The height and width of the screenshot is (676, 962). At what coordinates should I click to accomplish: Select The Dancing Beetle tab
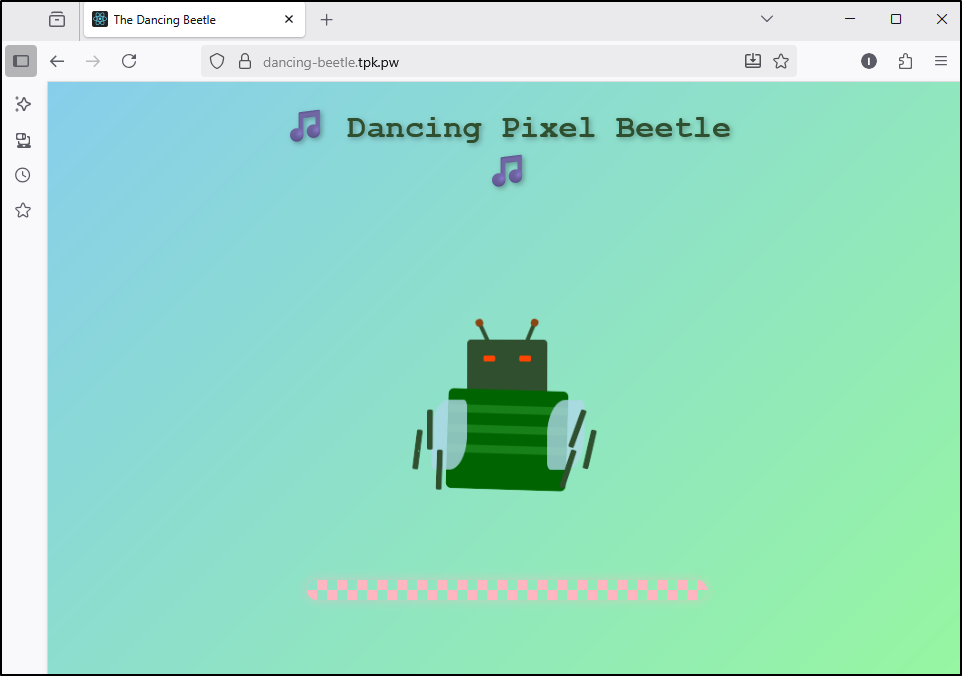click(x=180, y=19)
